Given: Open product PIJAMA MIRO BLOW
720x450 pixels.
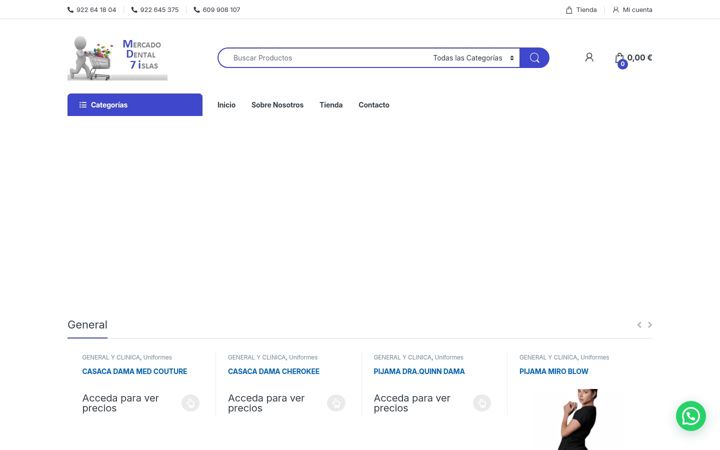Looking at the screenshot, I should pyautogui.click(x=554, y=371).
